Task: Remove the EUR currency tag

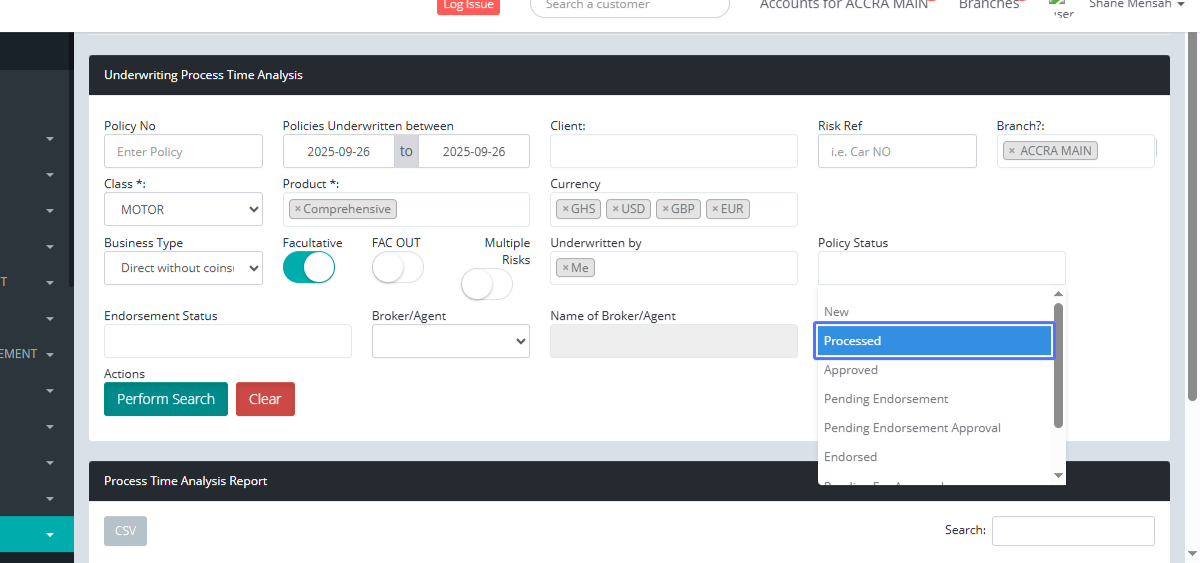Action: [715, 209]
